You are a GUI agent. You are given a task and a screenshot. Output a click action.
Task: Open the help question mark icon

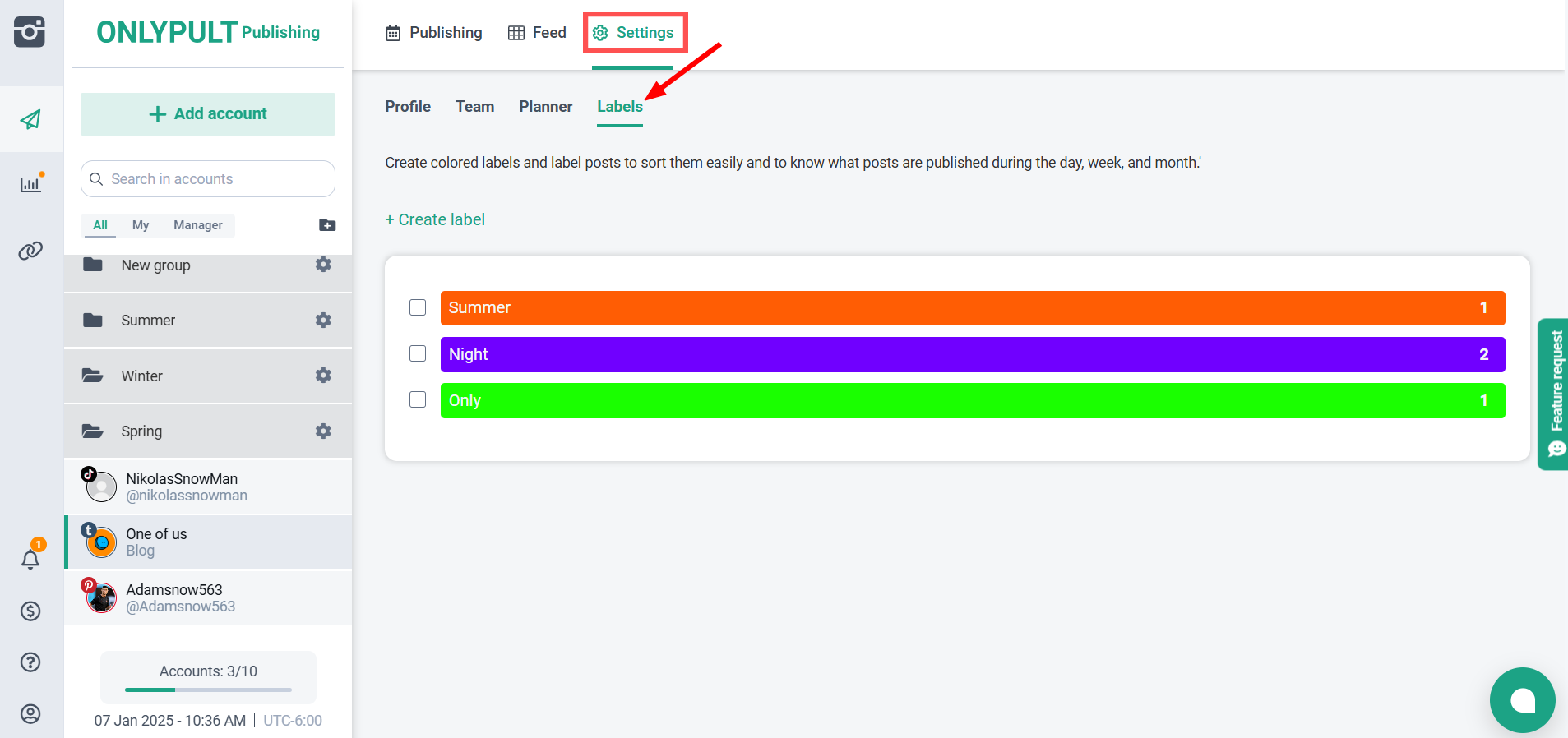[x=30, y=662]
